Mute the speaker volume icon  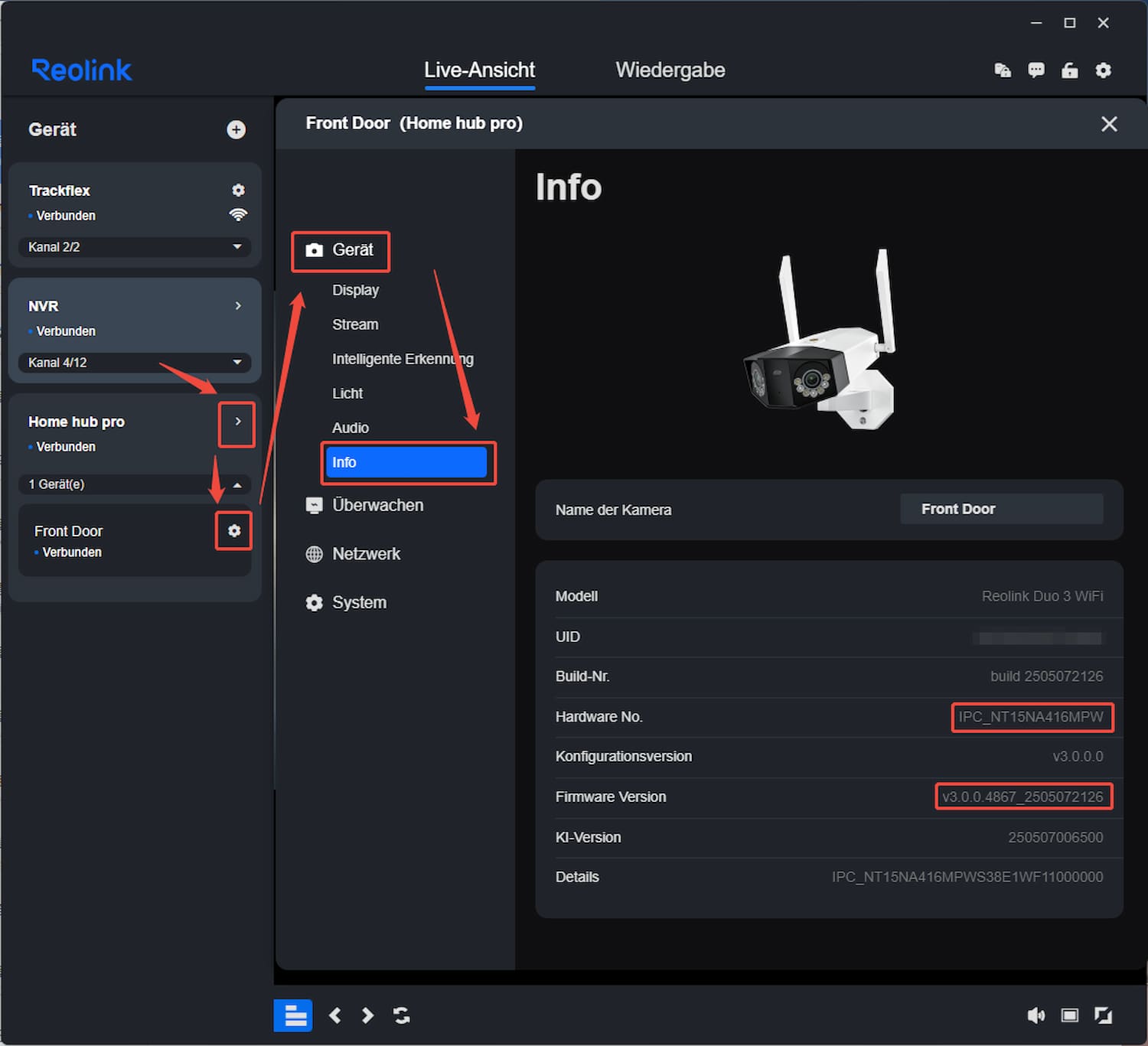(x=1035, y=1015)
